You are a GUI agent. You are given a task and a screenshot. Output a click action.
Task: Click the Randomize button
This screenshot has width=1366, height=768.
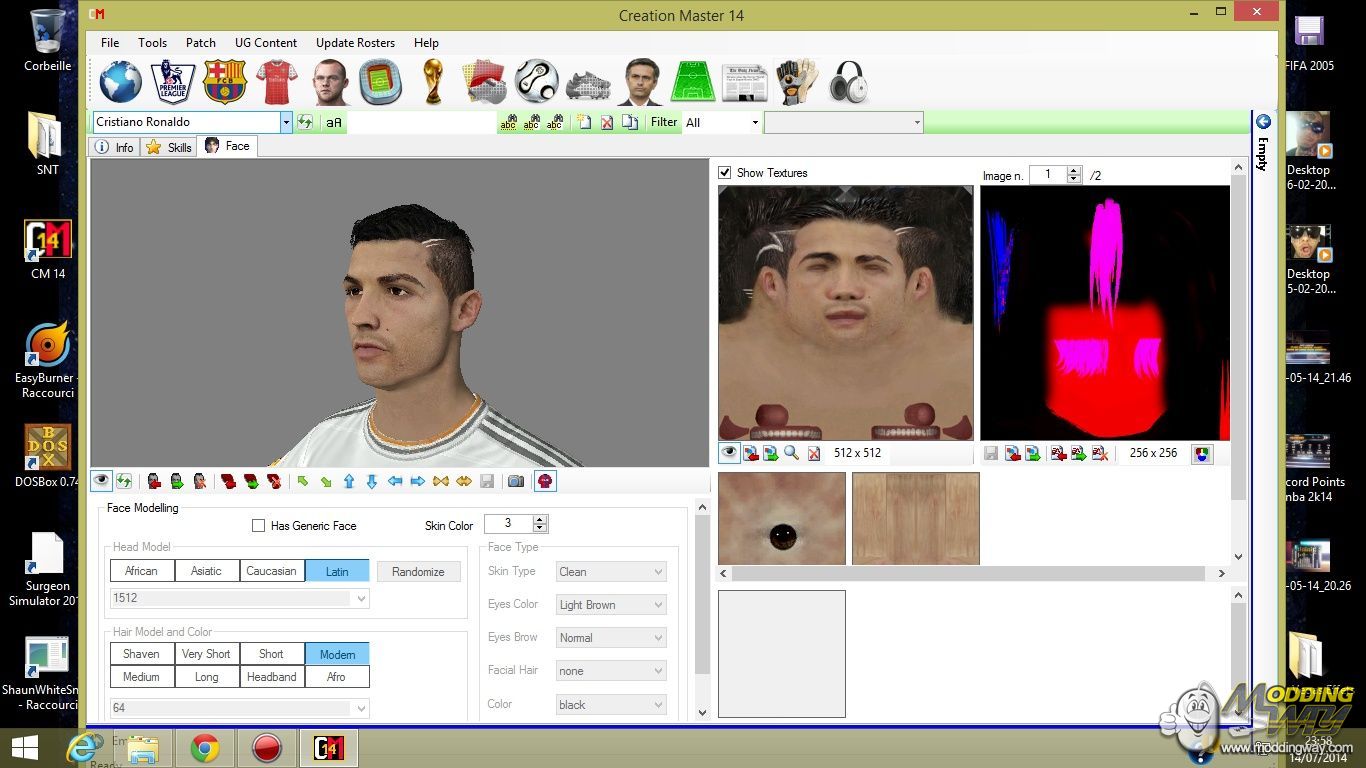[x=418, y=572]
